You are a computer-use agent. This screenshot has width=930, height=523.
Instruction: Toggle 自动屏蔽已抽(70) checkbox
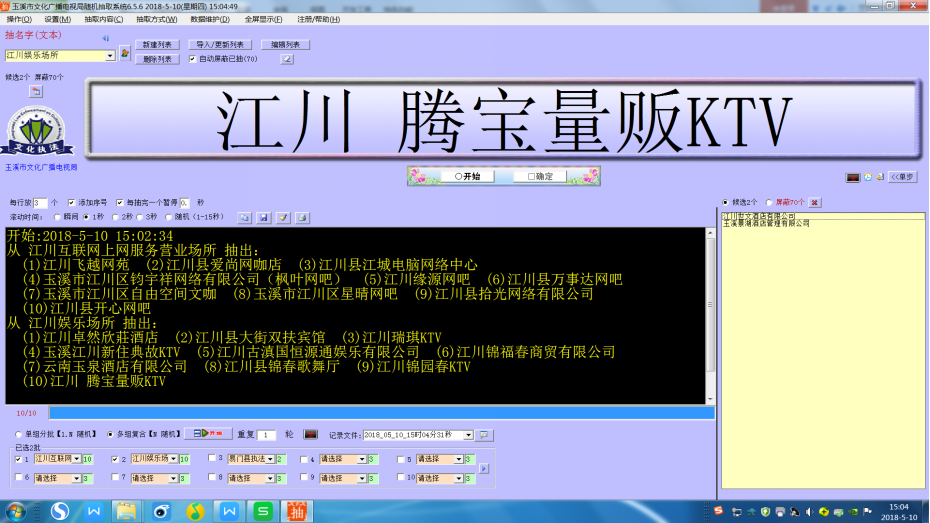point(192,59)
